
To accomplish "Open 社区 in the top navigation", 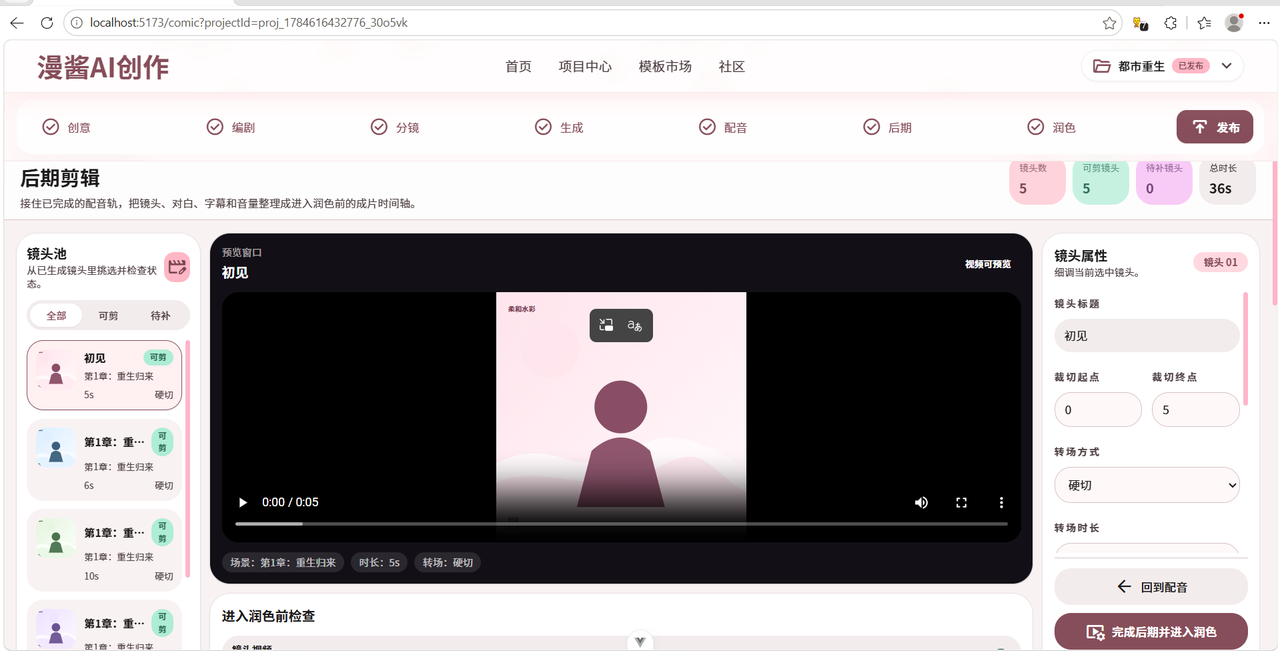I will pyautogui.click(x=732, y=66).
